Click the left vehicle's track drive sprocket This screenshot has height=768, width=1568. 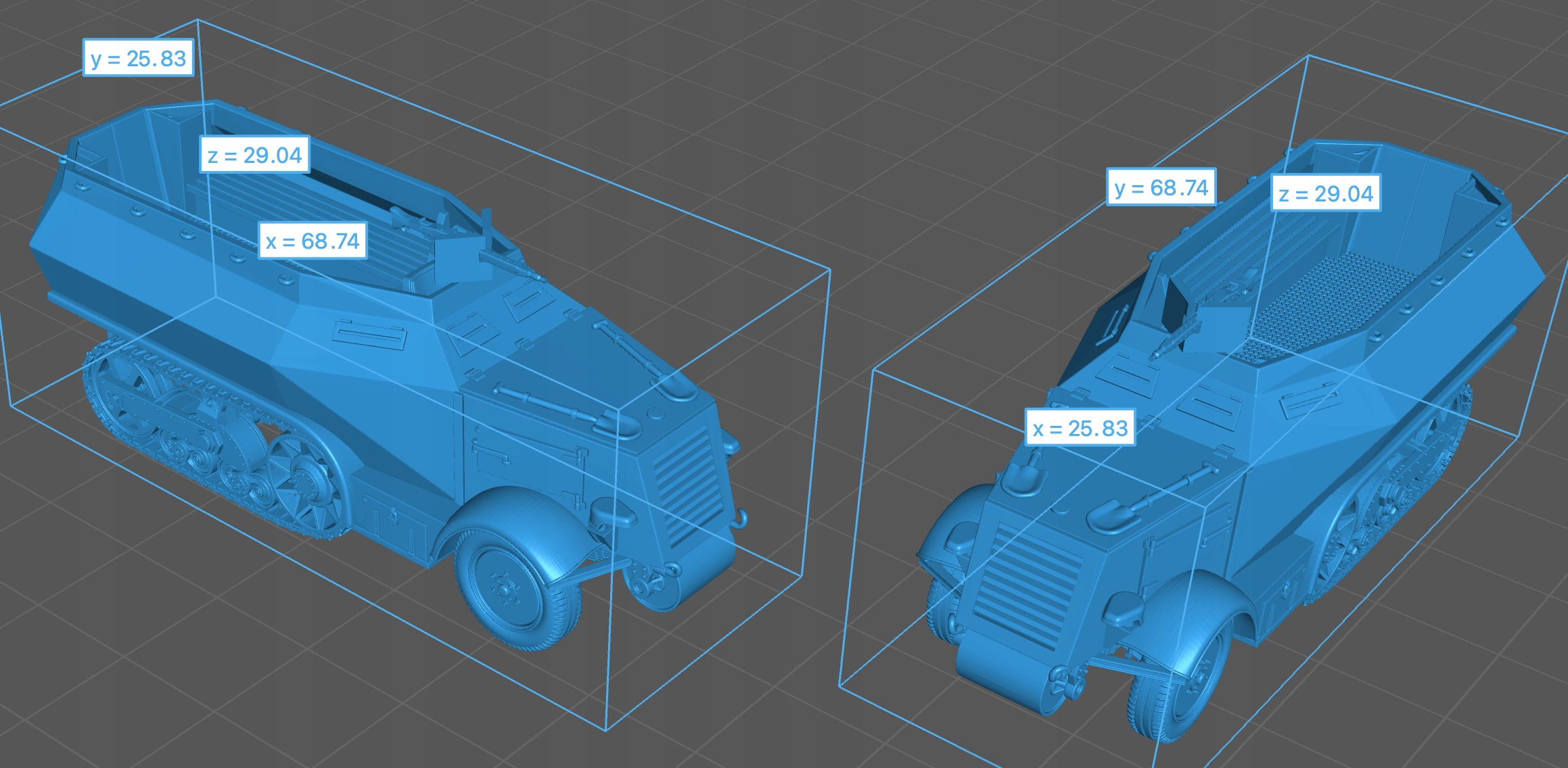click(x=304, y=481)
